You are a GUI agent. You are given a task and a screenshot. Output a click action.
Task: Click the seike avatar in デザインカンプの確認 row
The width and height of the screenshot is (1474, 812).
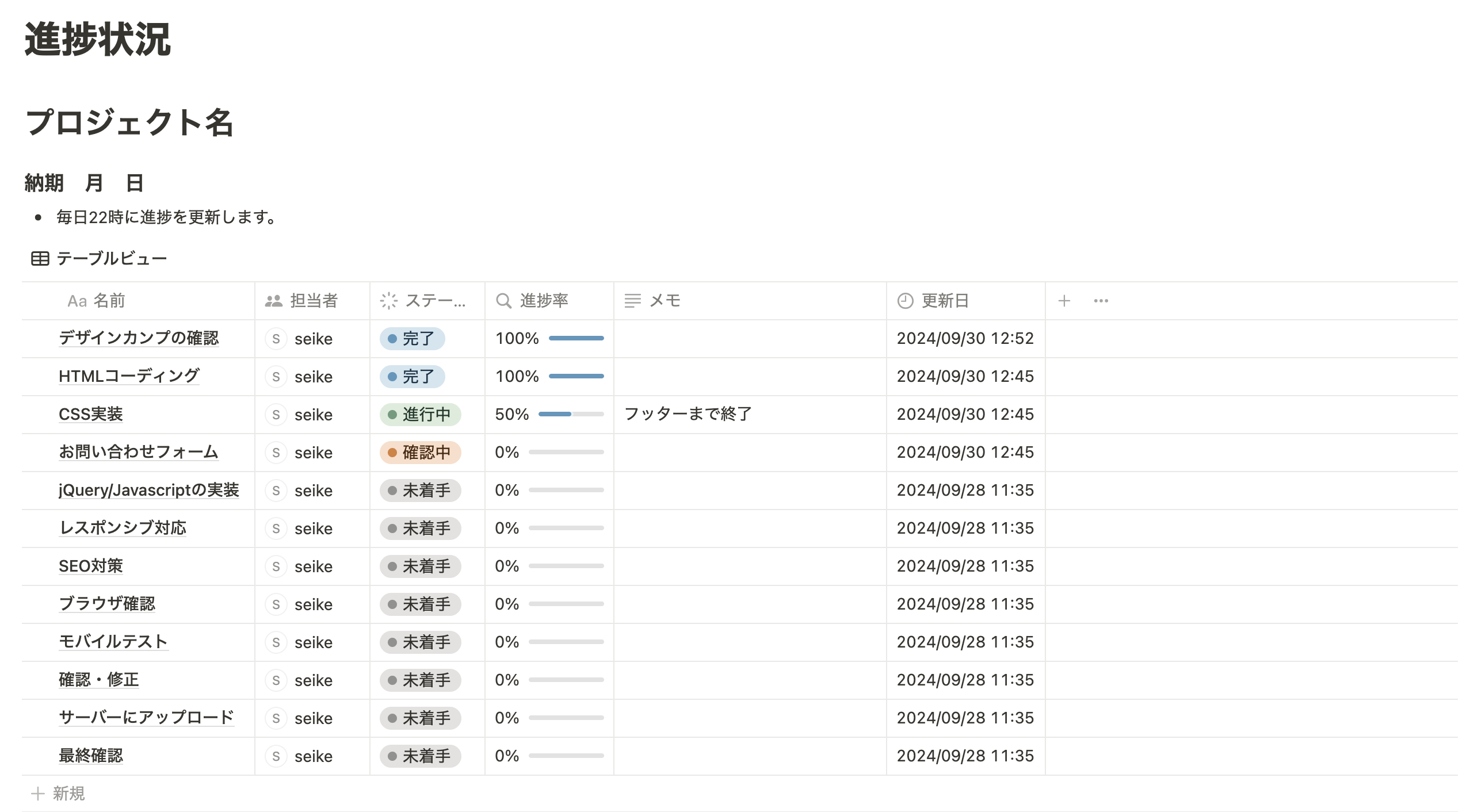tap(276, 338)
